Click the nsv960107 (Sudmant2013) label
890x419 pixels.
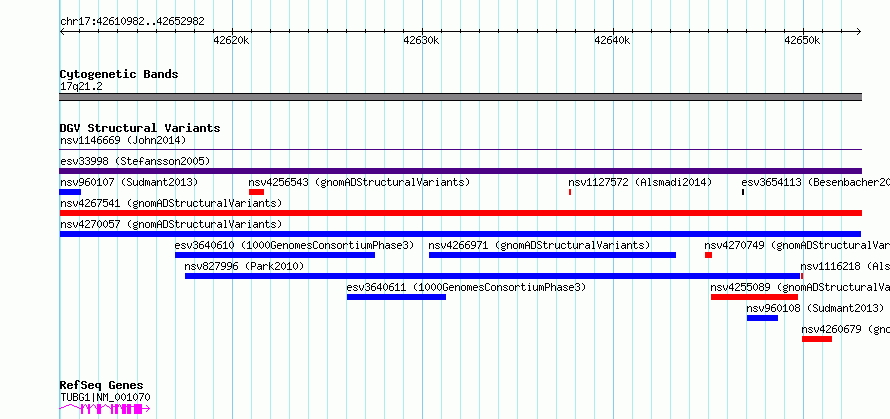coord(129,182)
